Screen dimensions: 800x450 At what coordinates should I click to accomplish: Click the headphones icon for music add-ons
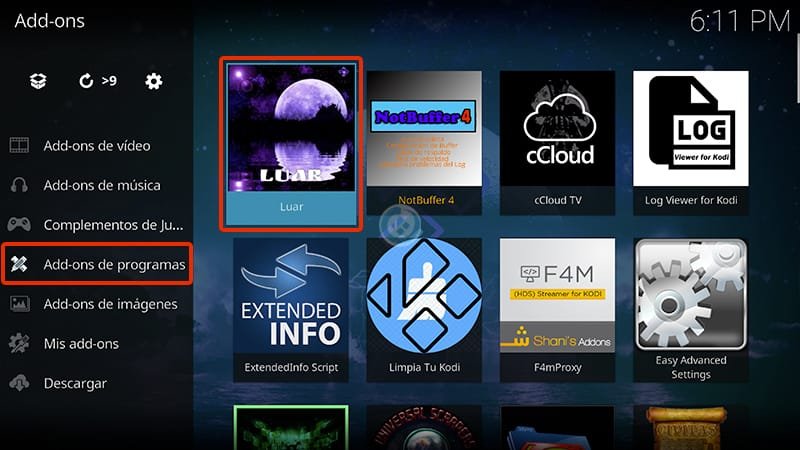[x=19, y=185]
